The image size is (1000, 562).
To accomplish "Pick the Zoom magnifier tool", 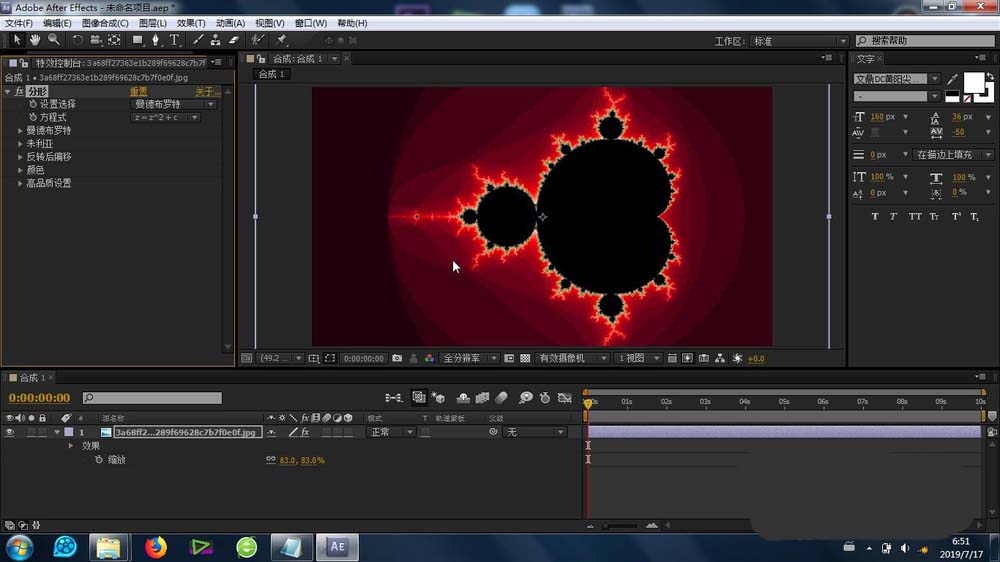I will (53, 40).
